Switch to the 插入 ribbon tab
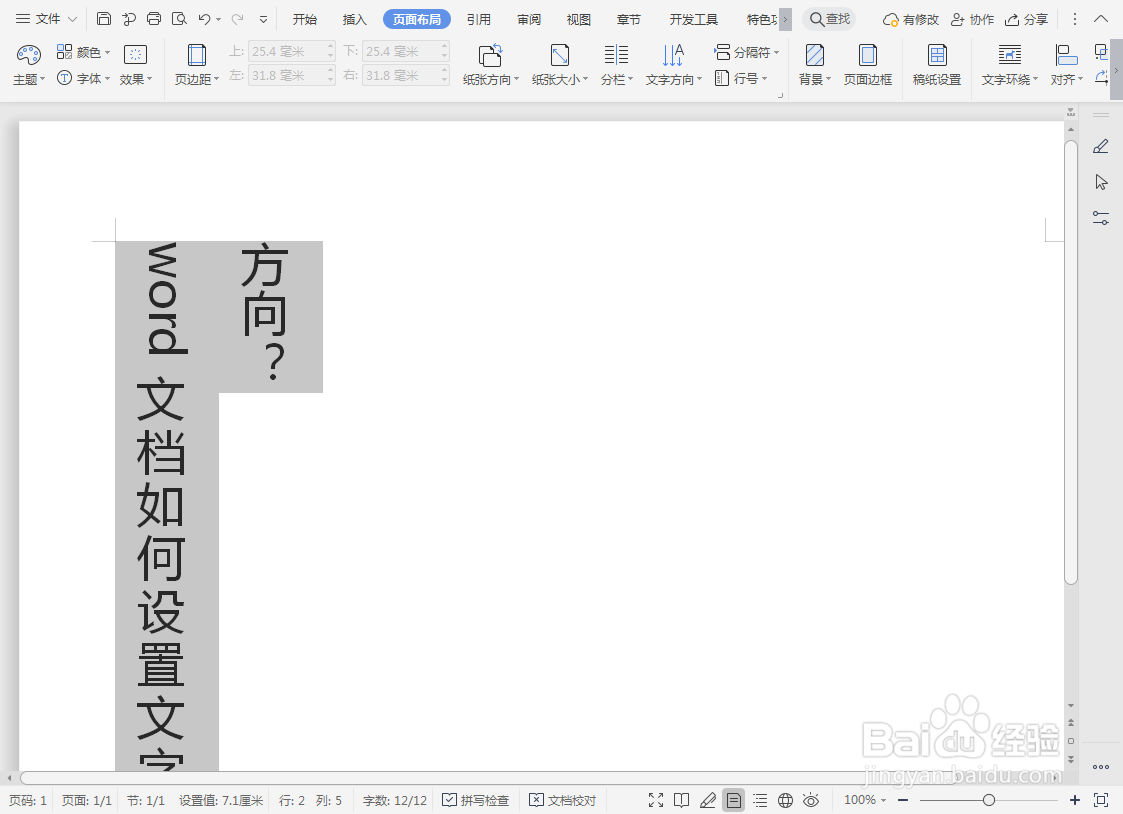Image resolution: width=1123 pixels, height=814 pixels. coord(354,18)
